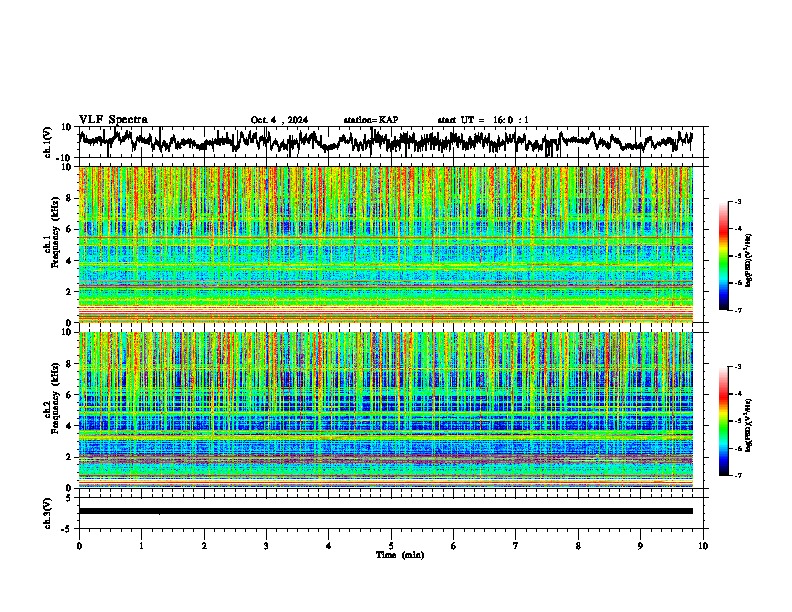
Task: Click the ch.1 "Frequency (kHz)" axis label
Action: 55,233
